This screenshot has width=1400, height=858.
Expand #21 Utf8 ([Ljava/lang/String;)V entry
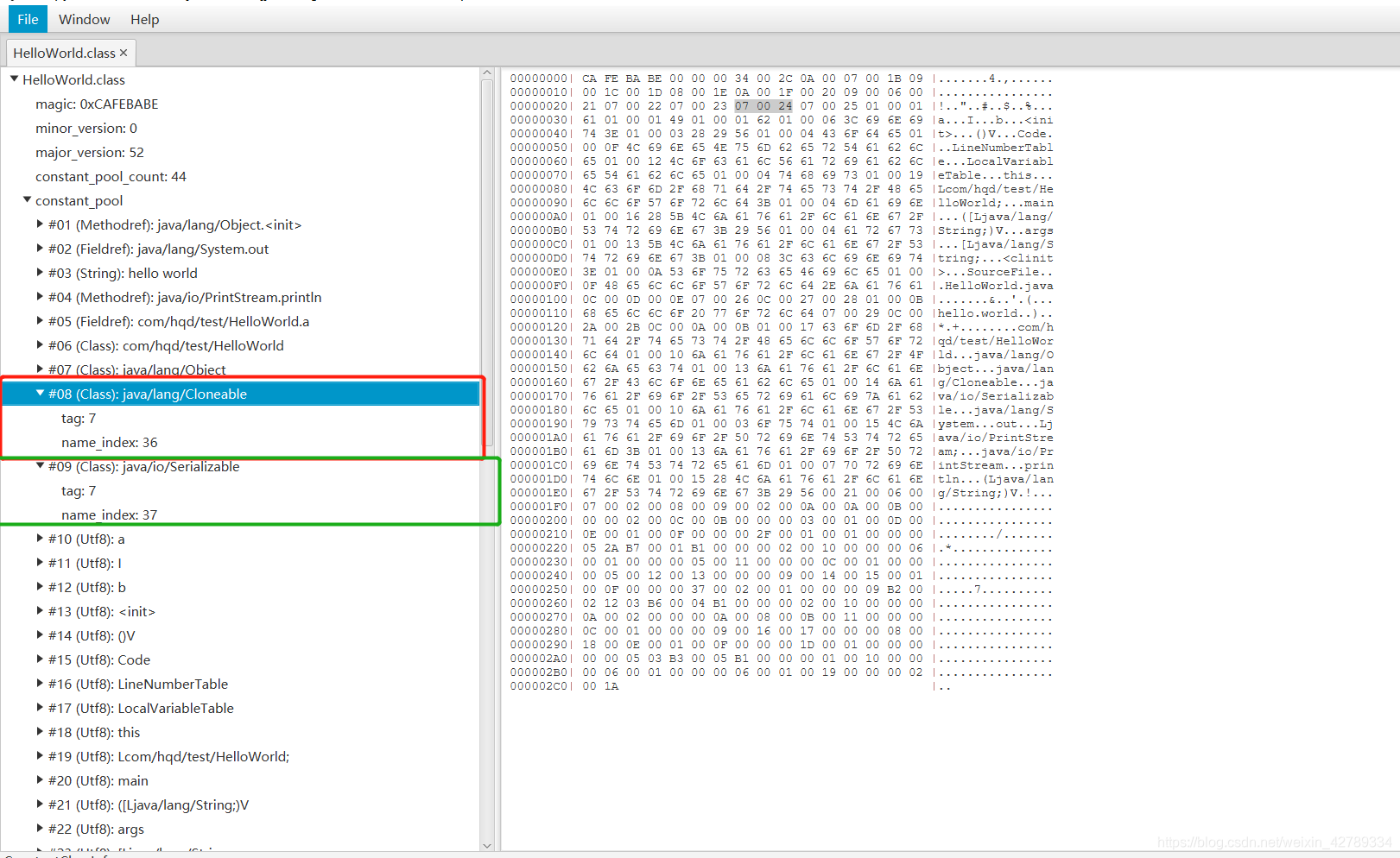[x=40, y=804]
